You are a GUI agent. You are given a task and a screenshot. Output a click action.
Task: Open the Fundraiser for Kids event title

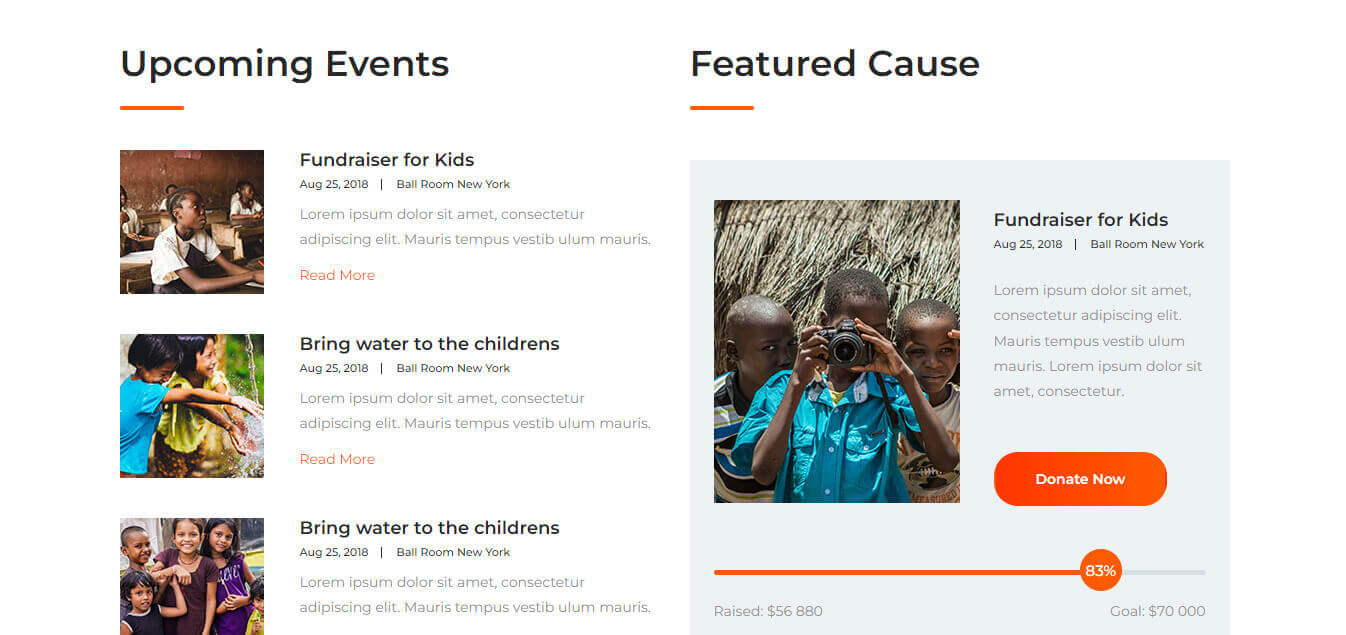387,160
